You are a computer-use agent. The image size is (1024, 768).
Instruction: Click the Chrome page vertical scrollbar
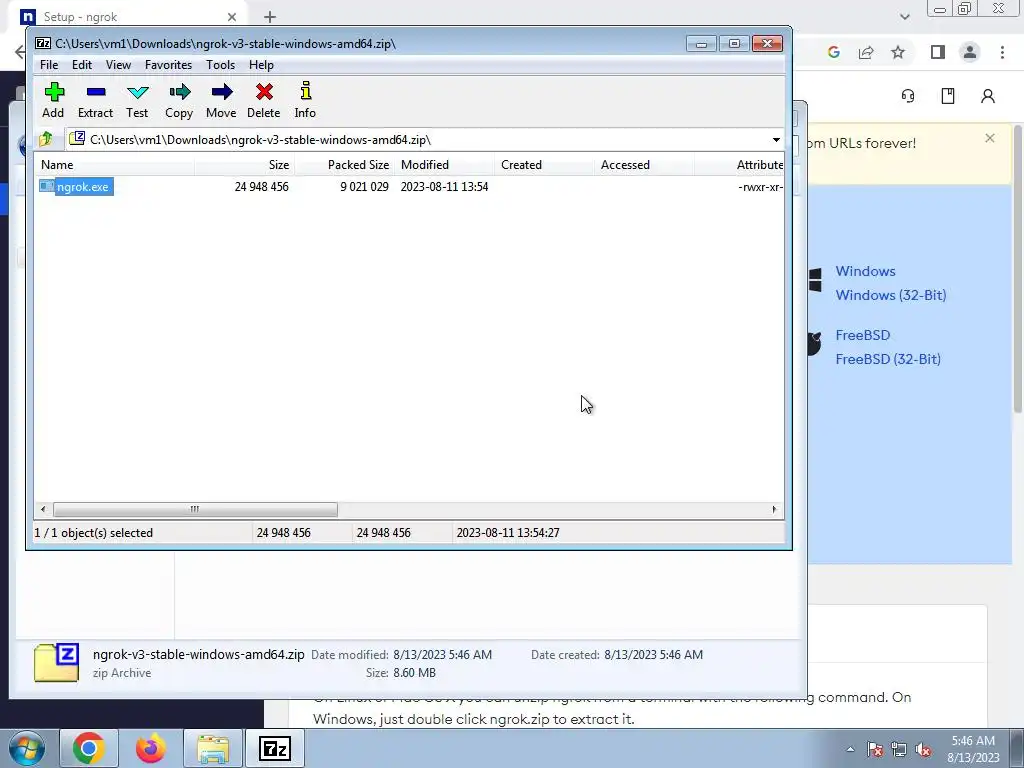click(x=1017, y=268)
